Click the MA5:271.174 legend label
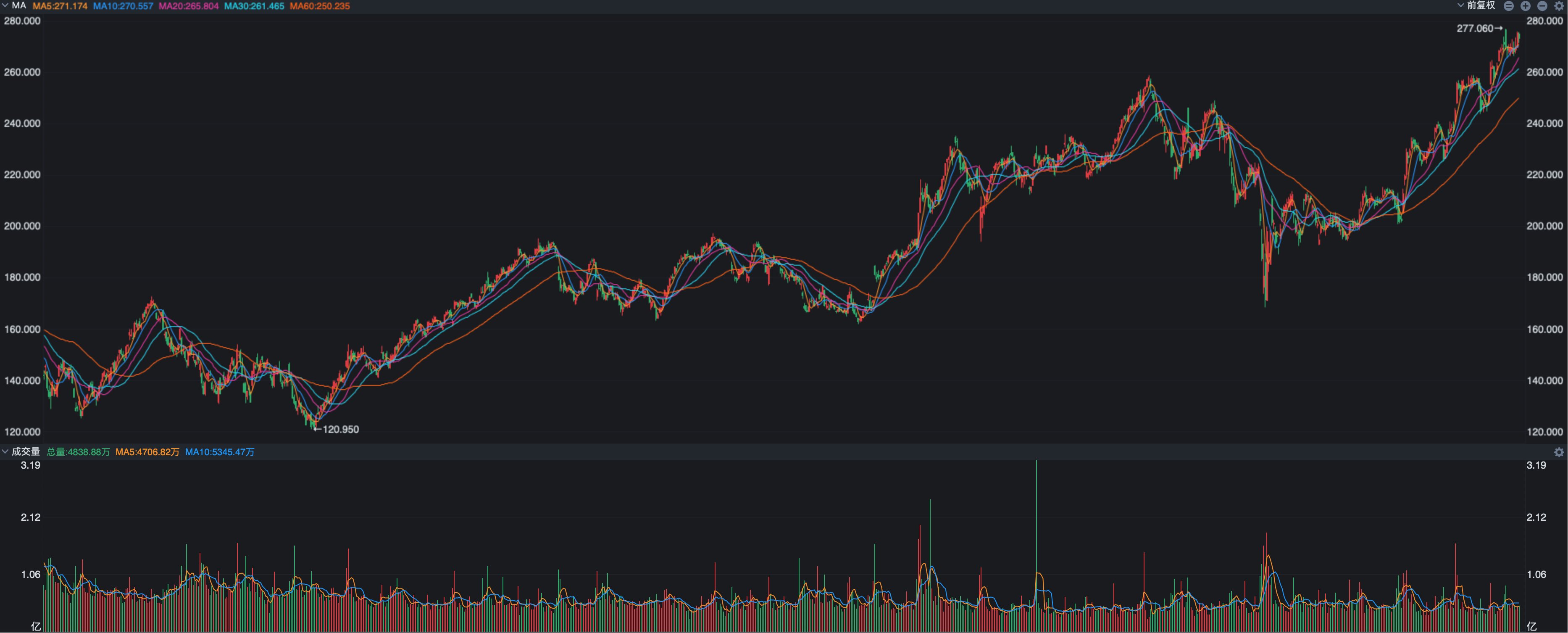Viewport: 1568px width, 633px height. [x=60, y=6]
